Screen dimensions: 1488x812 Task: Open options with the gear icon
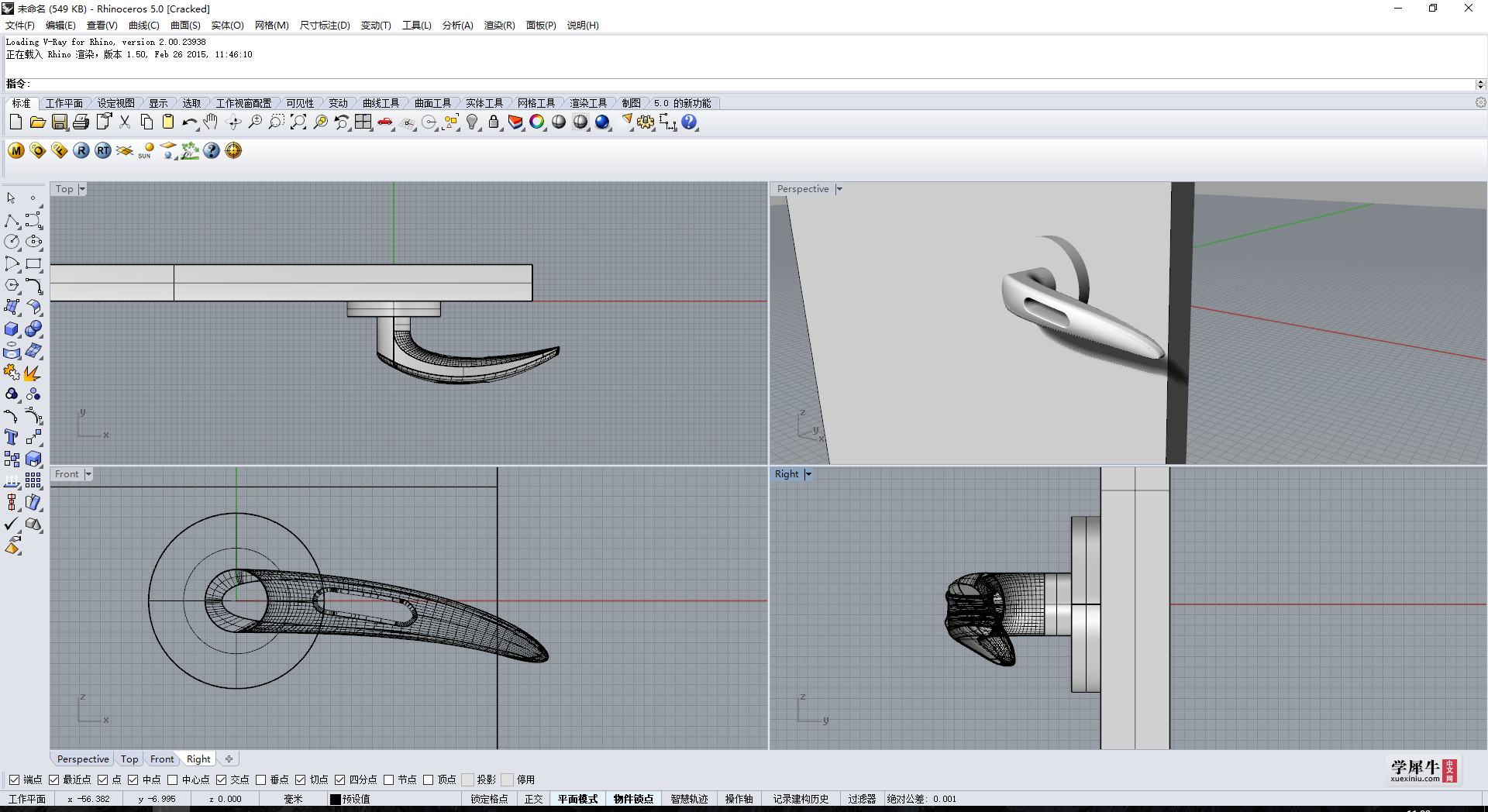[646, 122]
